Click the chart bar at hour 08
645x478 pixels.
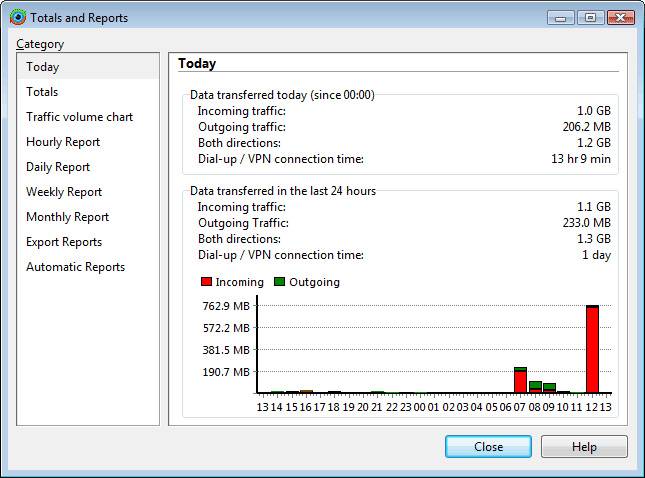pyautogui.click(x=535, y=386)
